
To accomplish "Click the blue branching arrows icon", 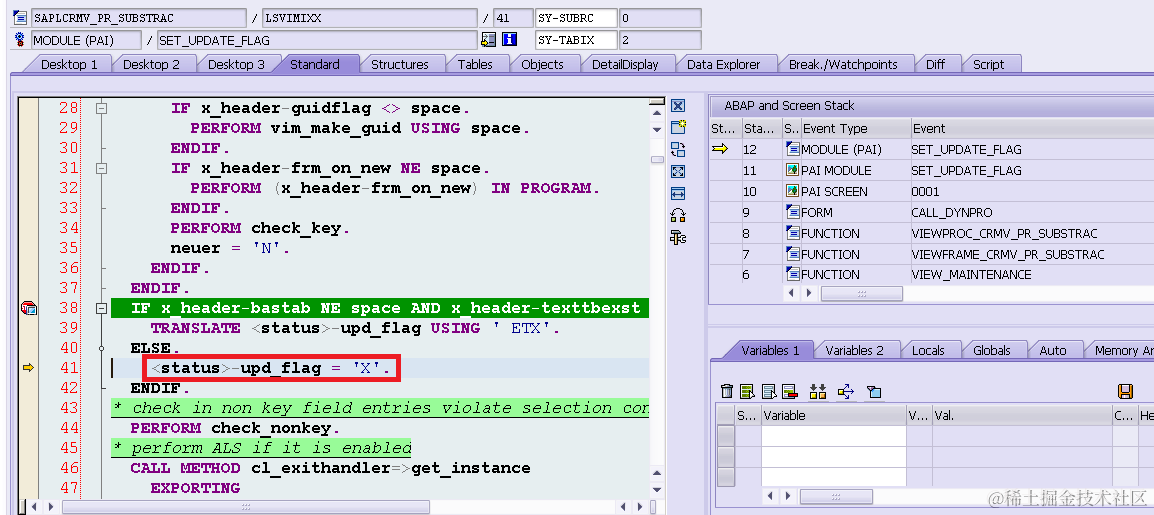I will click(846, 391).
